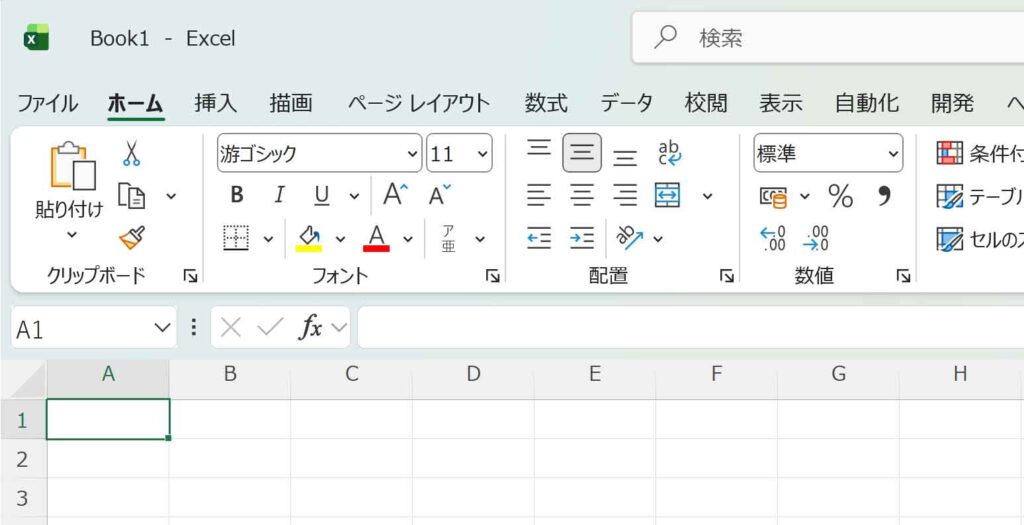Click the Merge and Center icon

(x=667, y=195)
